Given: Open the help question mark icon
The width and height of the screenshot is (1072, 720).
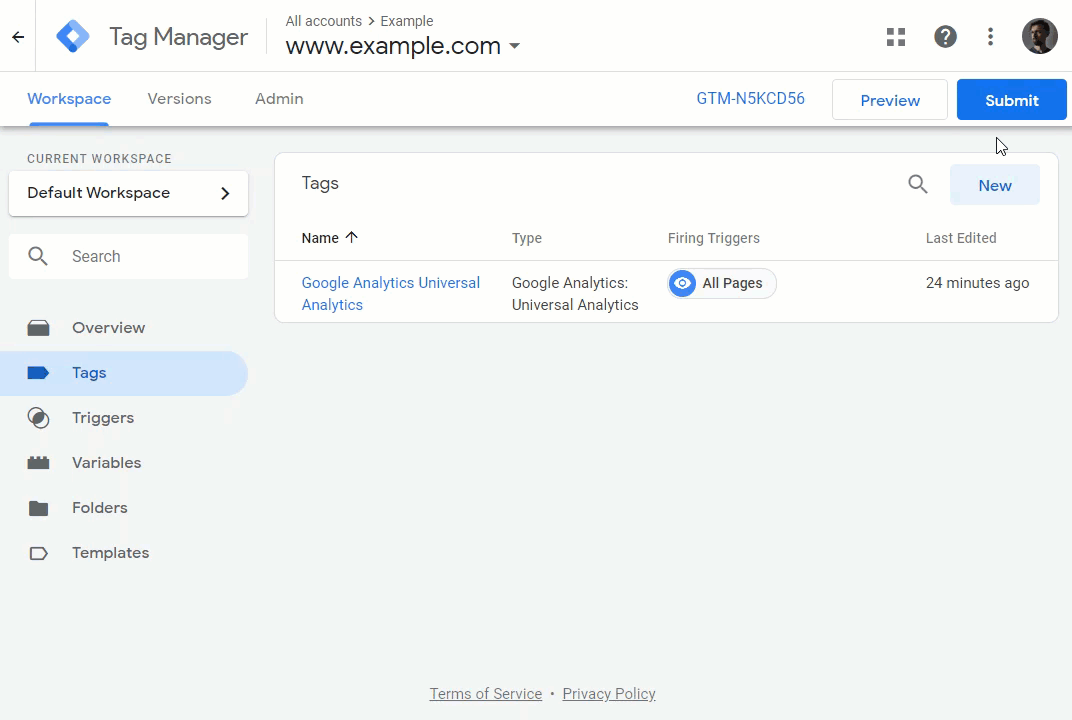Looking at the screenshot, I should [x=945, y=37].
